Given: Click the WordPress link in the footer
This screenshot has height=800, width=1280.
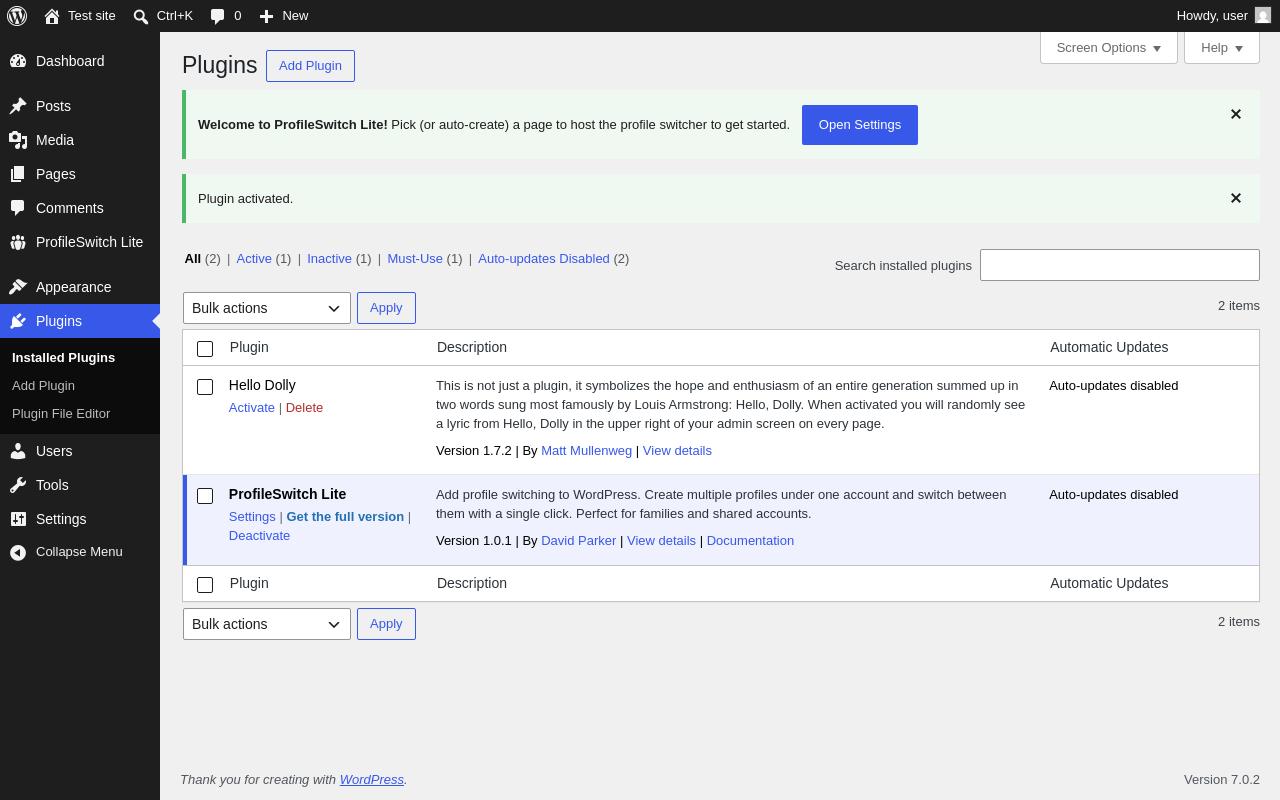Looking at the screenshot, I should (372, 780).
